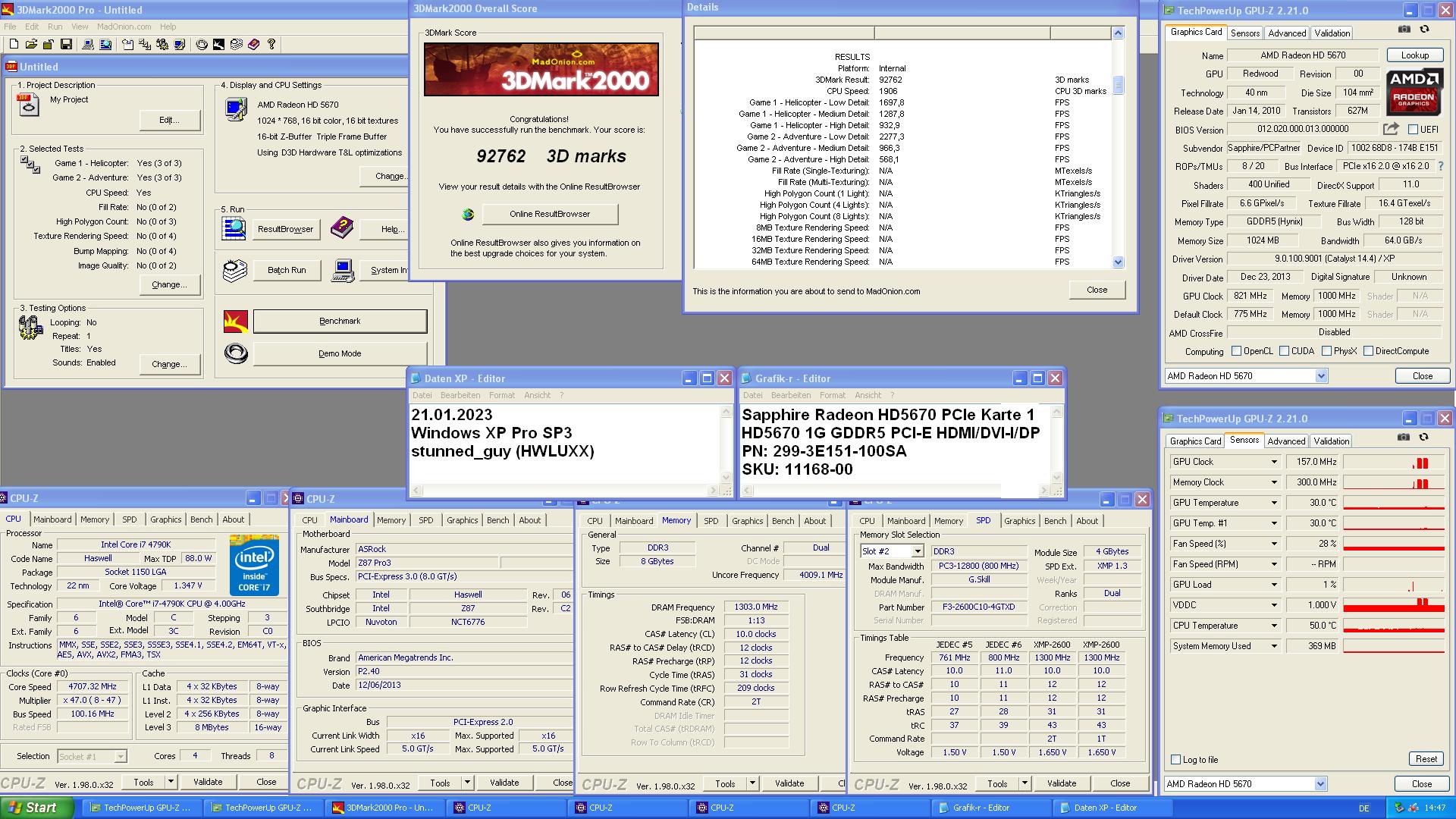This screenshot has width=1456, height=819.
Task: Click the refresh icon in the GPU-Z Sensors window
Action: pos(1423,437)
